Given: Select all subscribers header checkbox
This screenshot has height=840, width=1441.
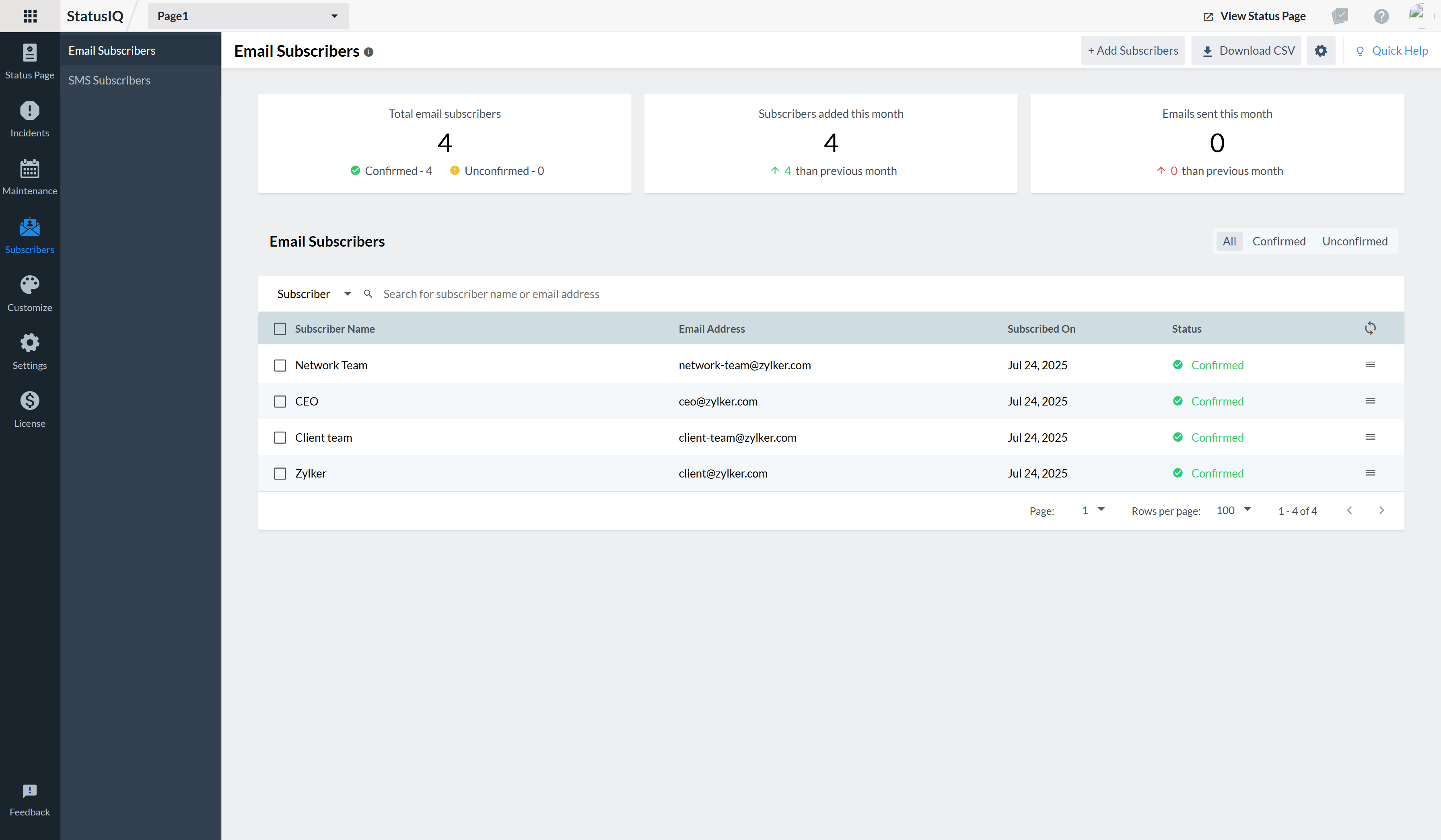Looking at the screenshot, I should click(280, 329).
